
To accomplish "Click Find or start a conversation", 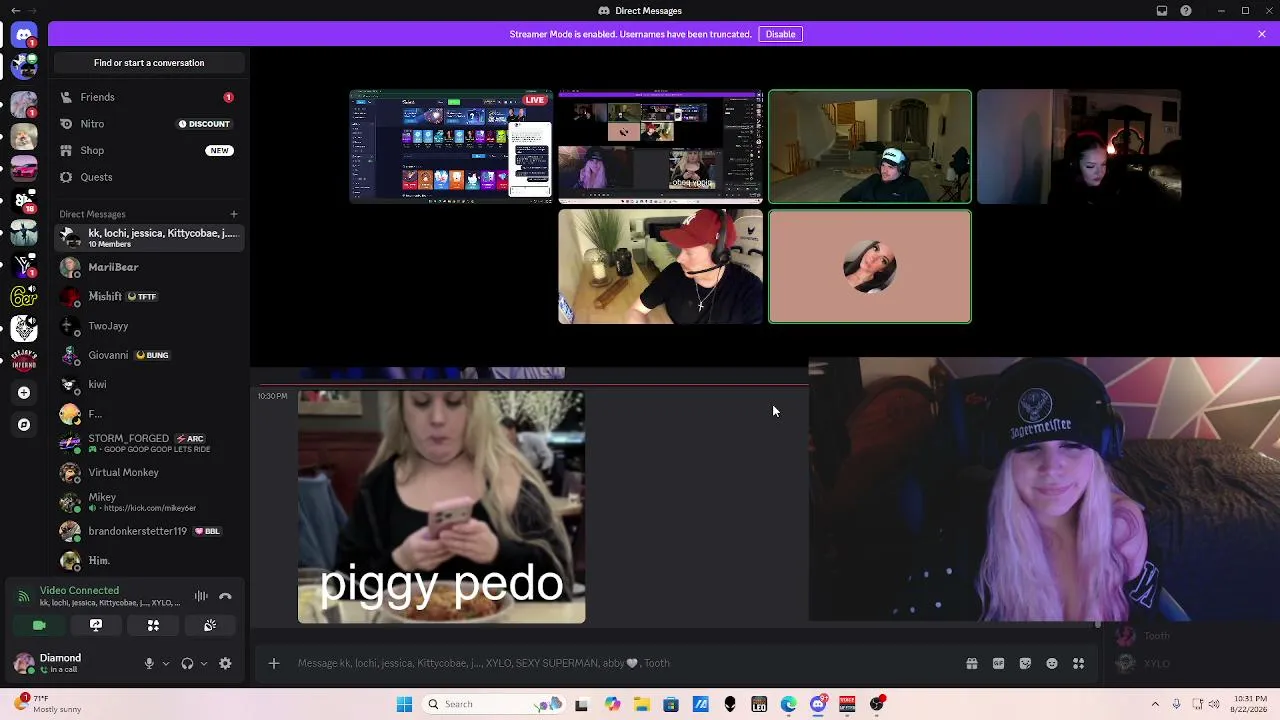I will (149, 63).
